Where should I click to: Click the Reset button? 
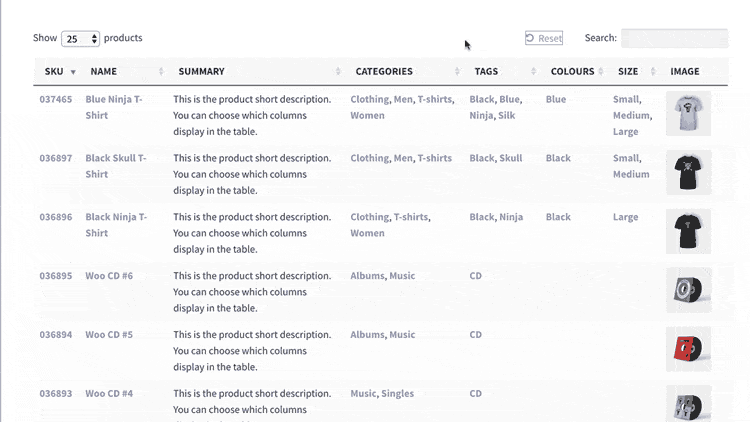(544, 38)
